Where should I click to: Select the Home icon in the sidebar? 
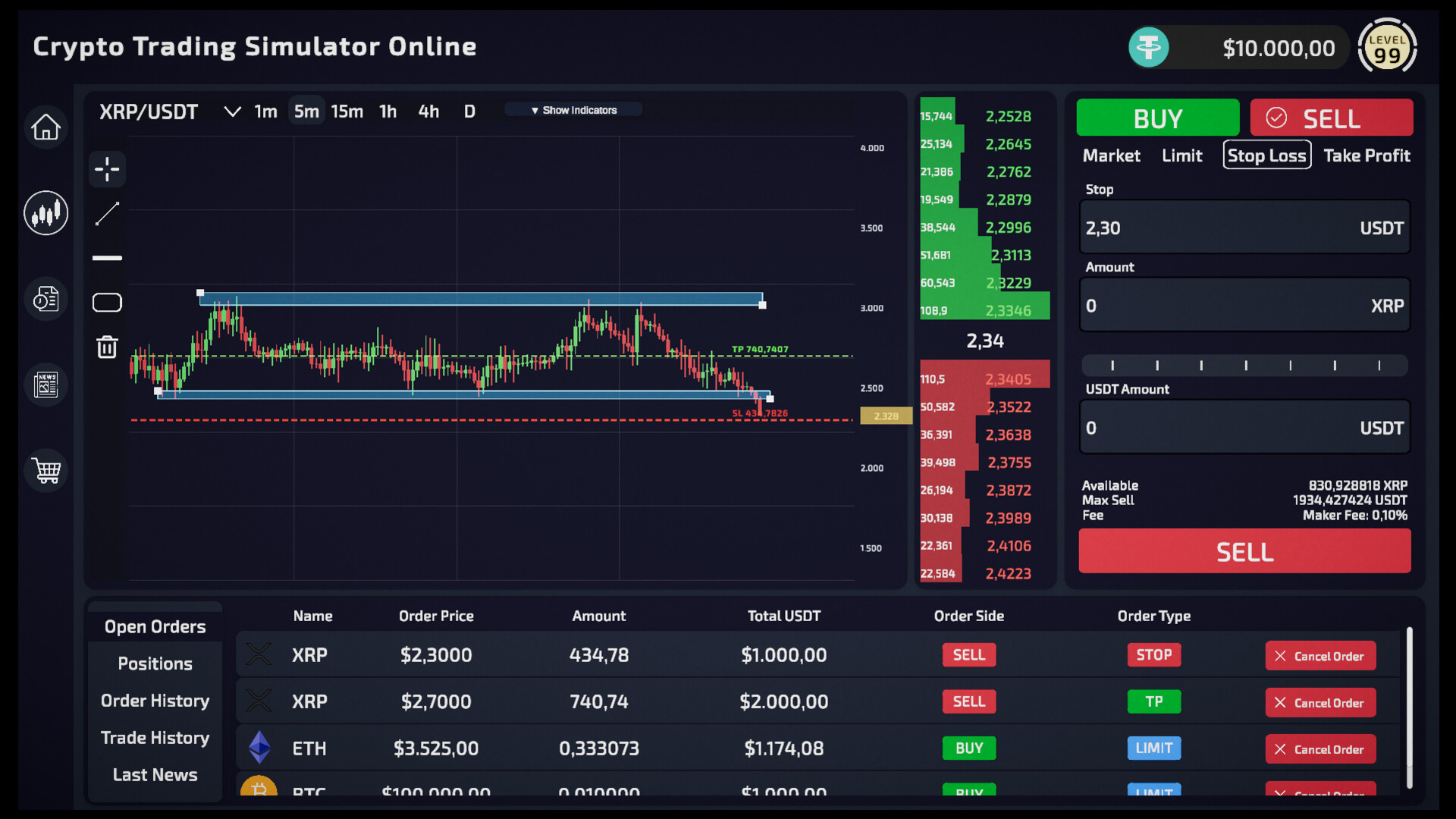[x=45, y=127]
